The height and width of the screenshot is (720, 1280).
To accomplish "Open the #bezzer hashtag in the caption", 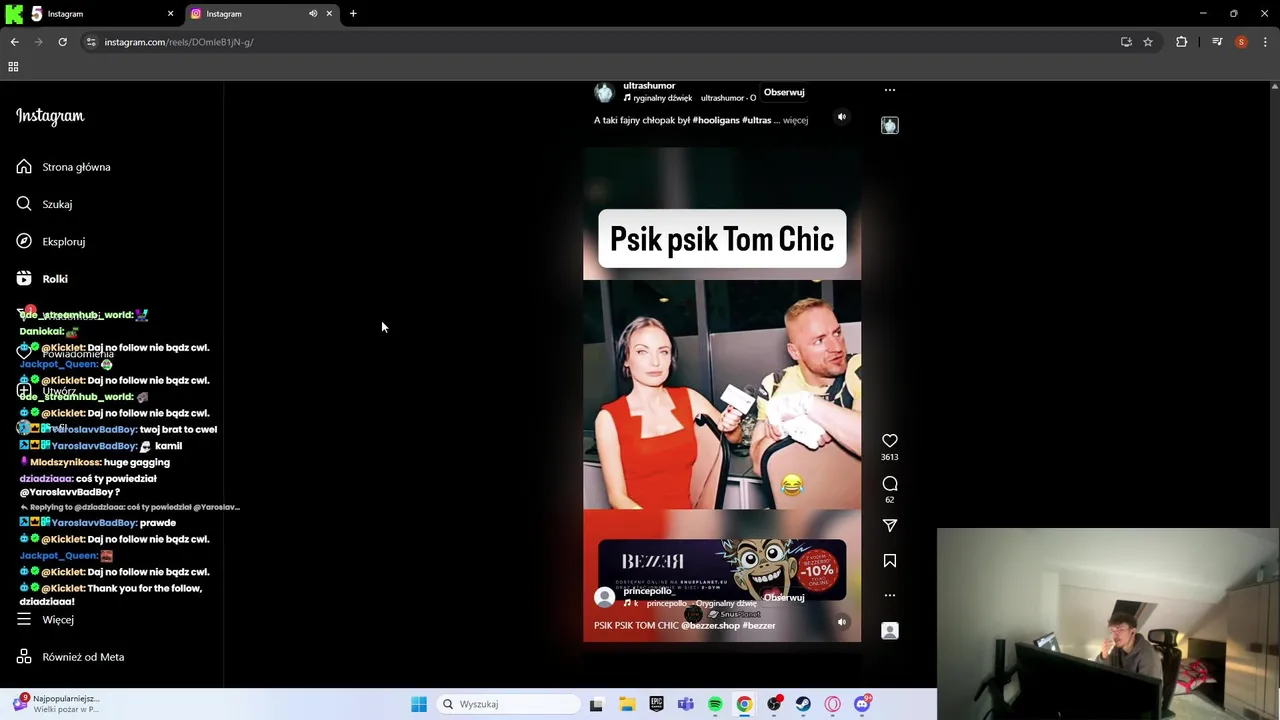I will [x=759, y=626].
